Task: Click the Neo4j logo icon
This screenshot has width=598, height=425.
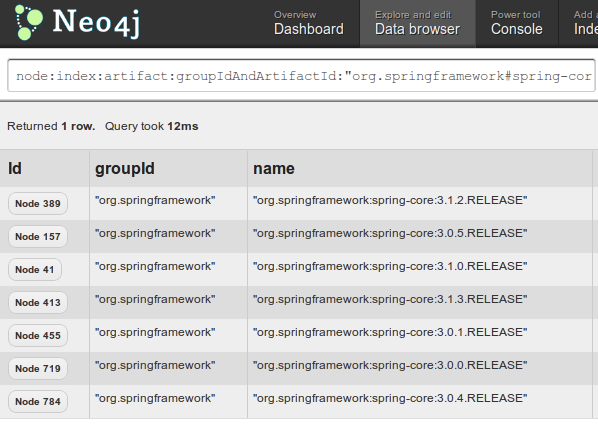Action: click(29, 22)
